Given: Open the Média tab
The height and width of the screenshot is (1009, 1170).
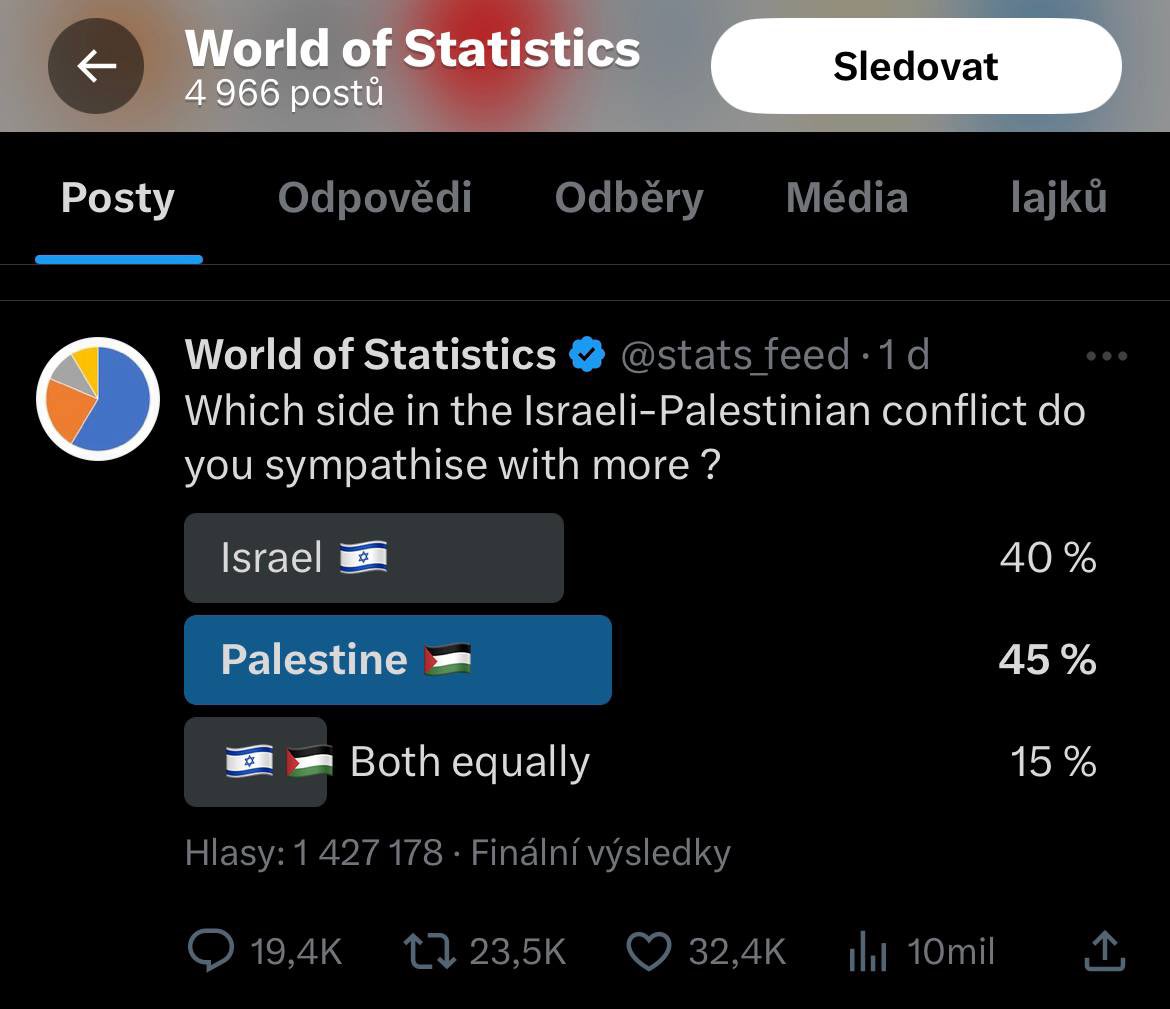Looking at the screenshot, I should pyautogui.click(x=847, y=198).
